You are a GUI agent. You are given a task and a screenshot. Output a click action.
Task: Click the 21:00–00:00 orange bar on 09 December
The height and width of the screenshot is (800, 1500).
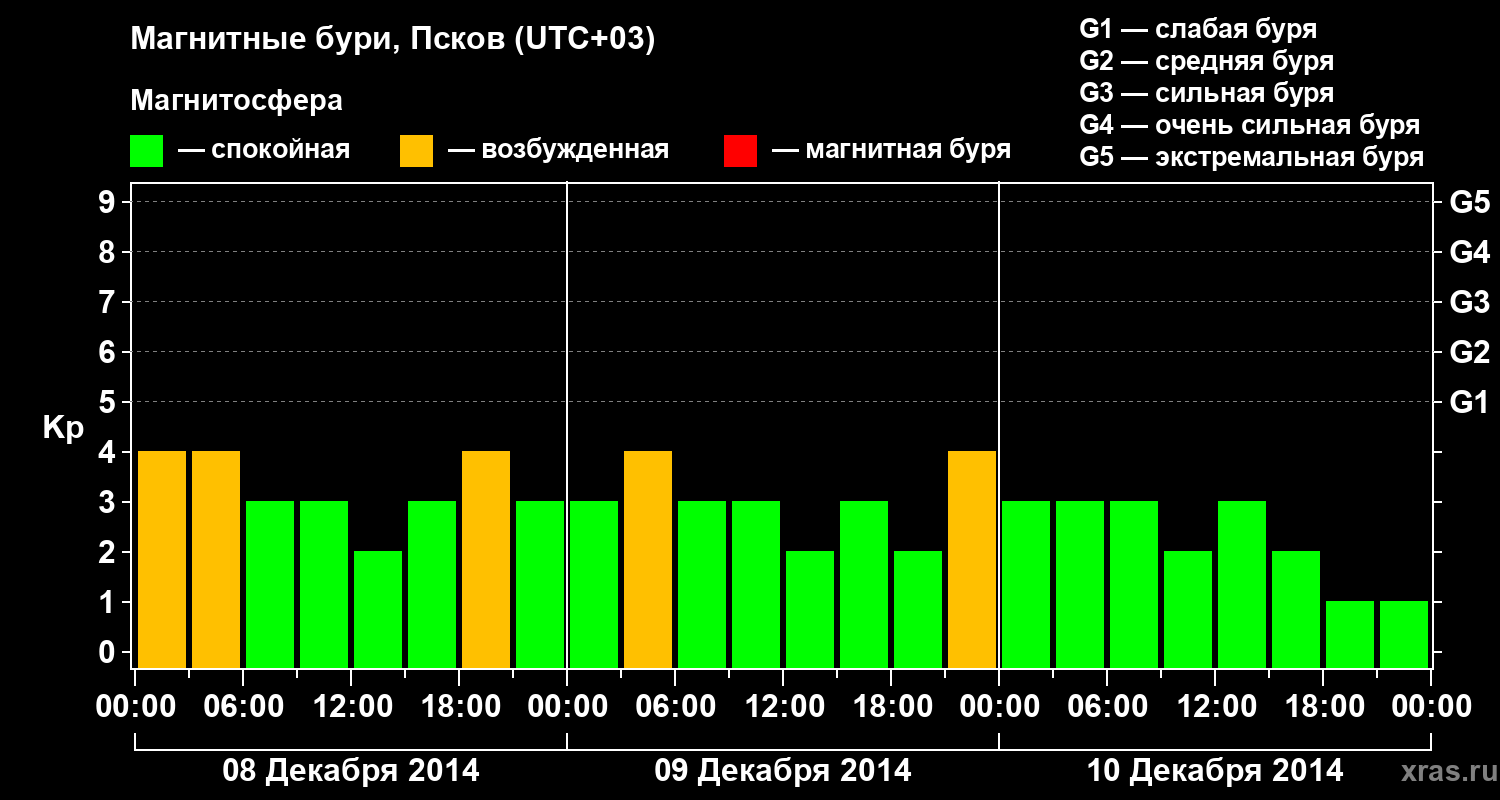[972, 559]
